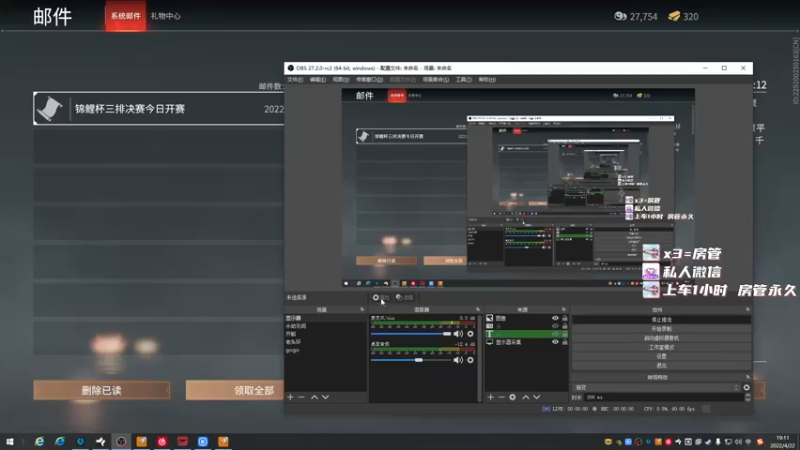The height and width of the screenshot is (450, 800).
Task: Select the Display Capture source row
Action: coord(526,342)
